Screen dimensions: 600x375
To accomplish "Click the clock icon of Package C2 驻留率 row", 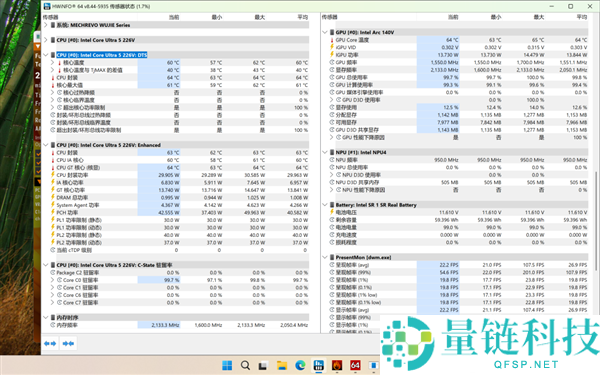I will click(x=53, y=272).
